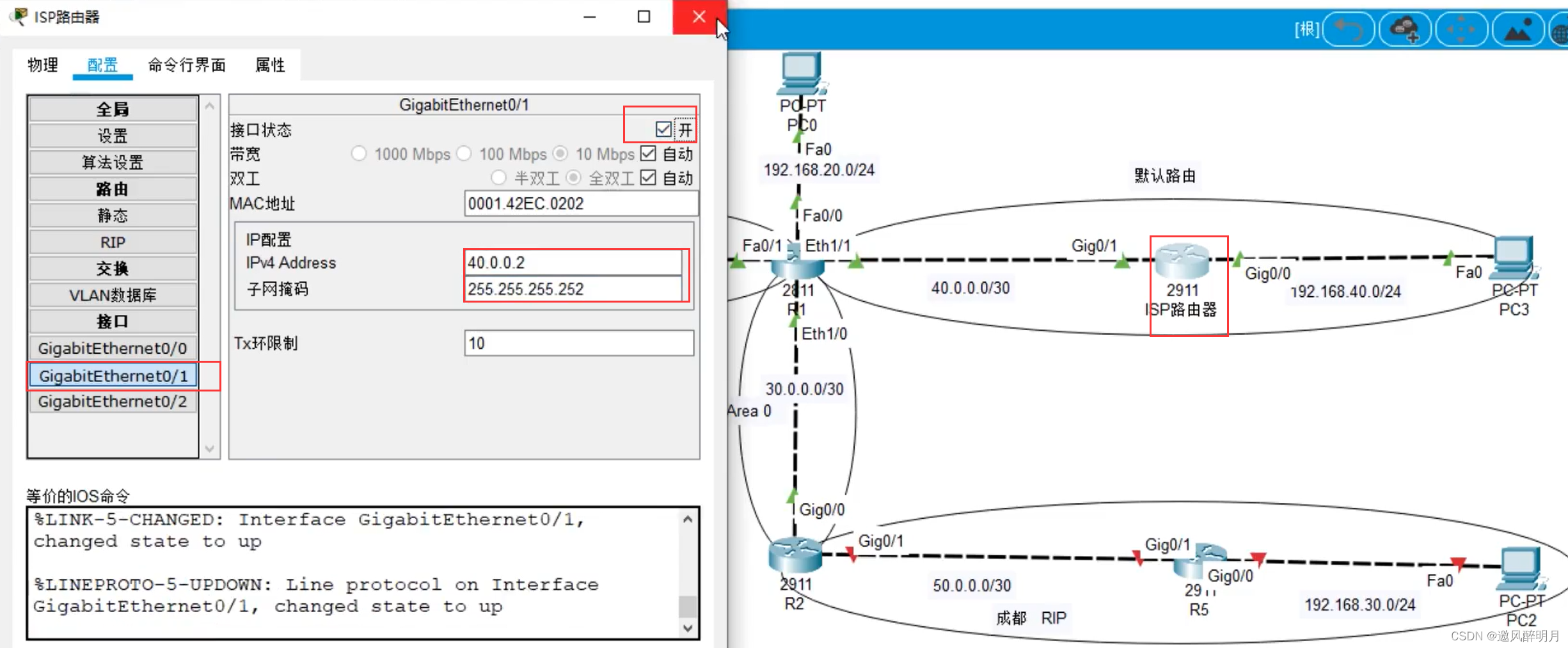Viewport: 1568px width, 648px height.
Task: Select the ISP路由器 2911 router icon
Action: (x=1182, y=260)
